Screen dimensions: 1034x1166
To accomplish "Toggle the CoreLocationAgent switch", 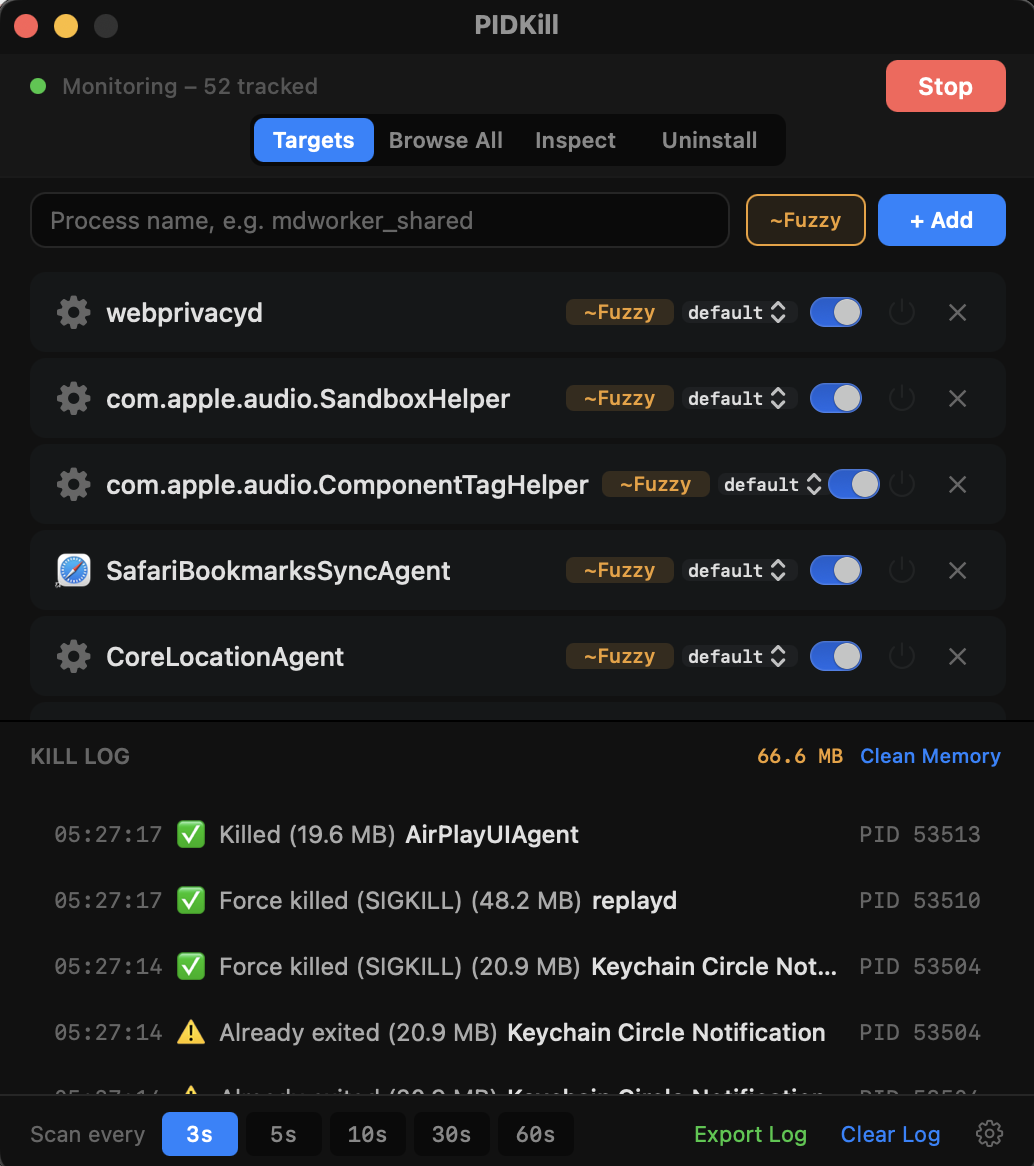I will (x=835, y=657).
